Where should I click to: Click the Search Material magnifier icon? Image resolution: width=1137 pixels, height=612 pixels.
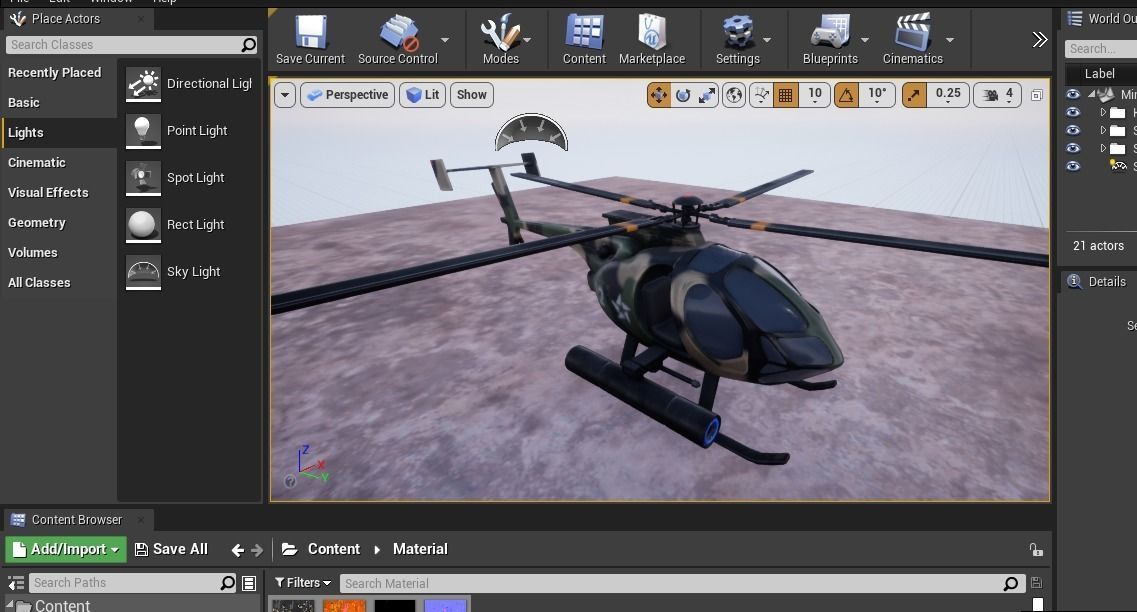point(1011,584)
